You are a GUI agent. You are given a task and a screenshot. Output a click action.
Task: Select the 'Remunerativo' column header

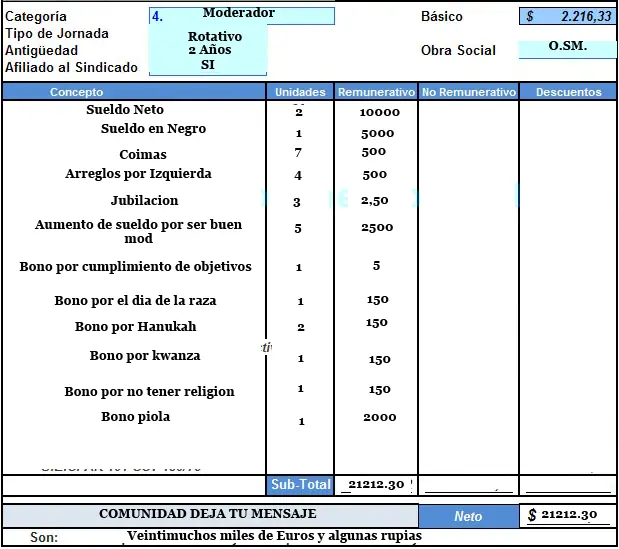pos(376,92)
